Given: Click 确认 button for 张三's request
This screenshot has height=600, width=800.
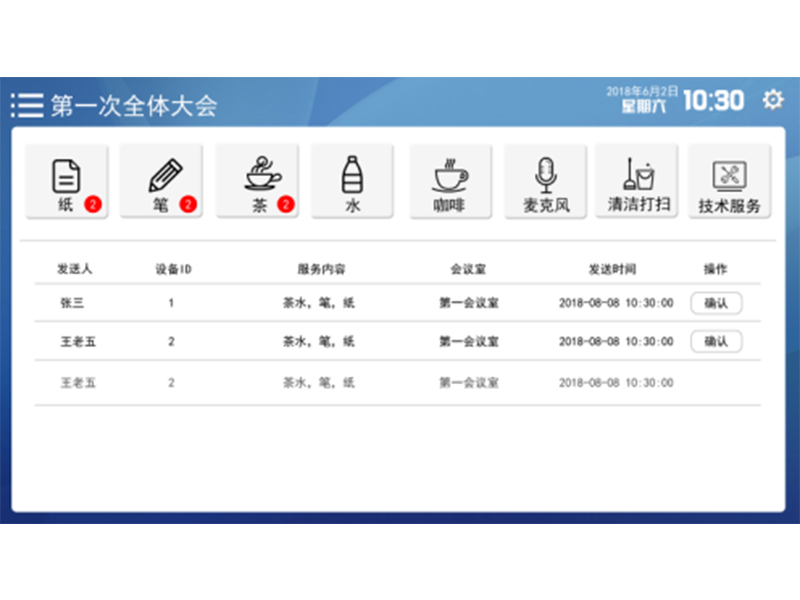Looking at the screenshot, I should tap(716, 303).
